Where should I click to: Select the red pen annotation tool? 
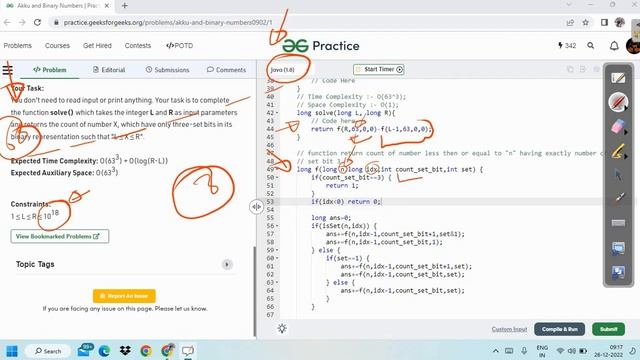click(618, 102)
